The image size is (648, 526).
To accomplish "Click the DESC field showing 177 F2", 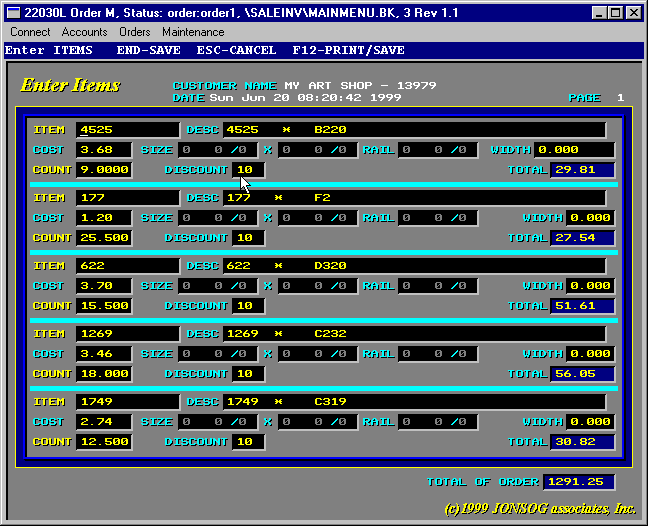I will [415, 198].
